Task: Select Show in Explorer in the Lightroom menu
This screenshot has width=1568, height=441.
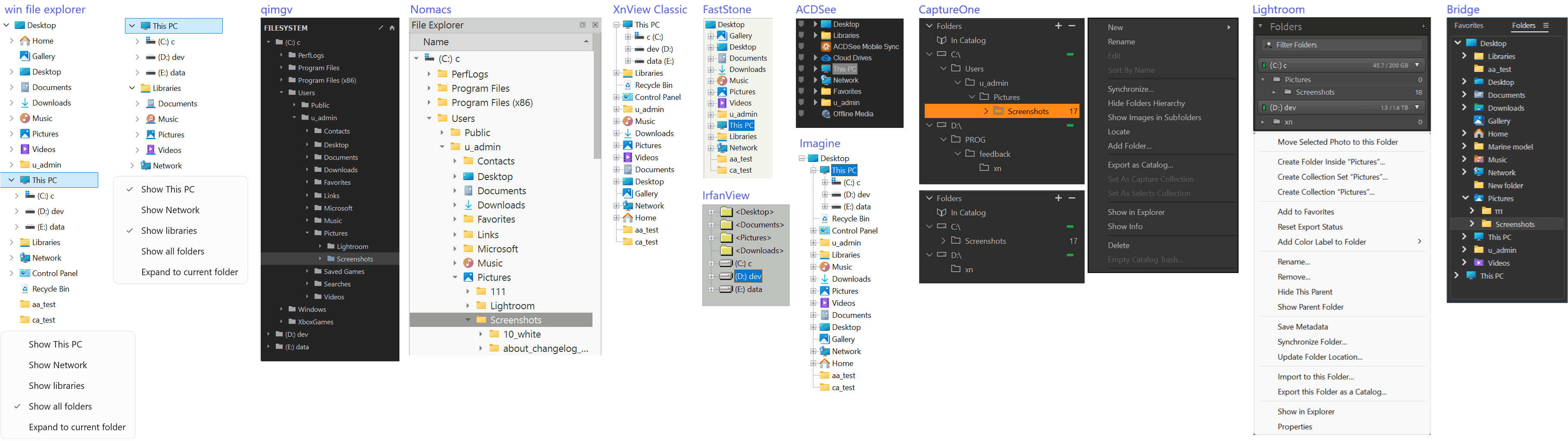Action: point(1306,411)
